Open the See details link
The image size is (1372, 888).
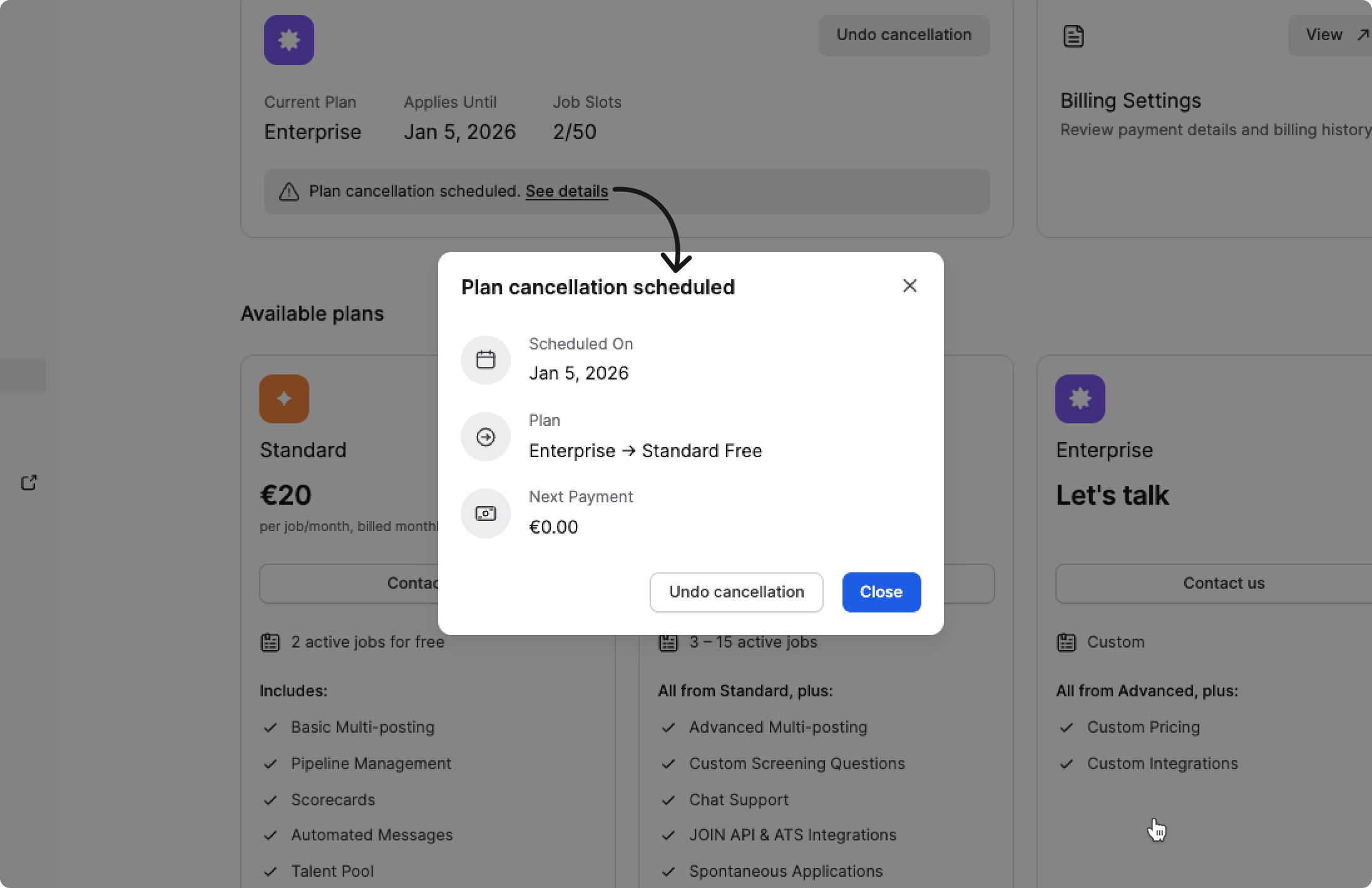tap(566, 191)
